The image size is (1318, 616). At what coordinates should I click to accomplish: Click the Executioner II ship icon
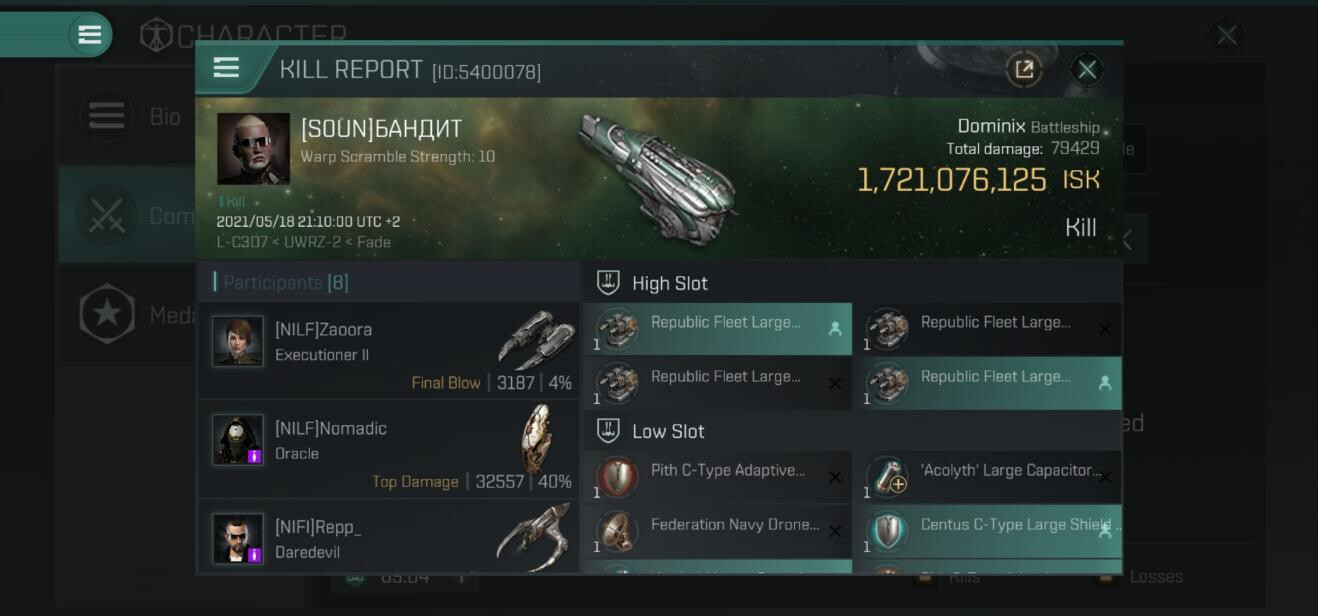(x=537, y=340)
